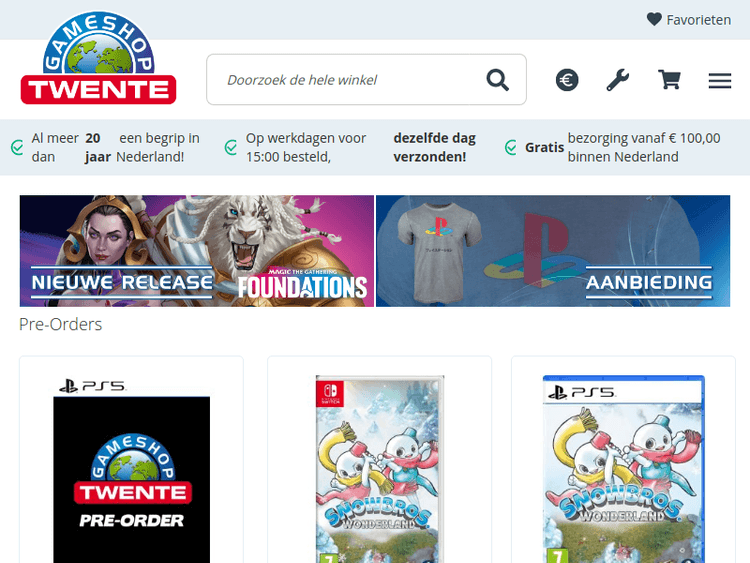Open the euro currency selector icon
The image size is (750, 563).
567,80
